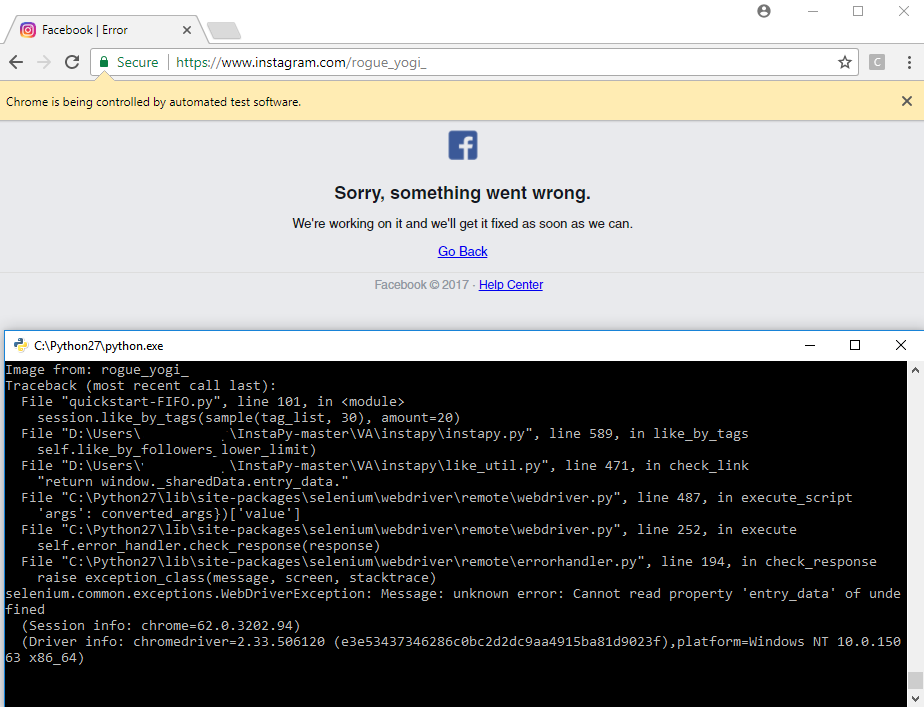Click the Facebook logo on error page
Viewport: 924px width, 707px height.
[x=463, y=145]
